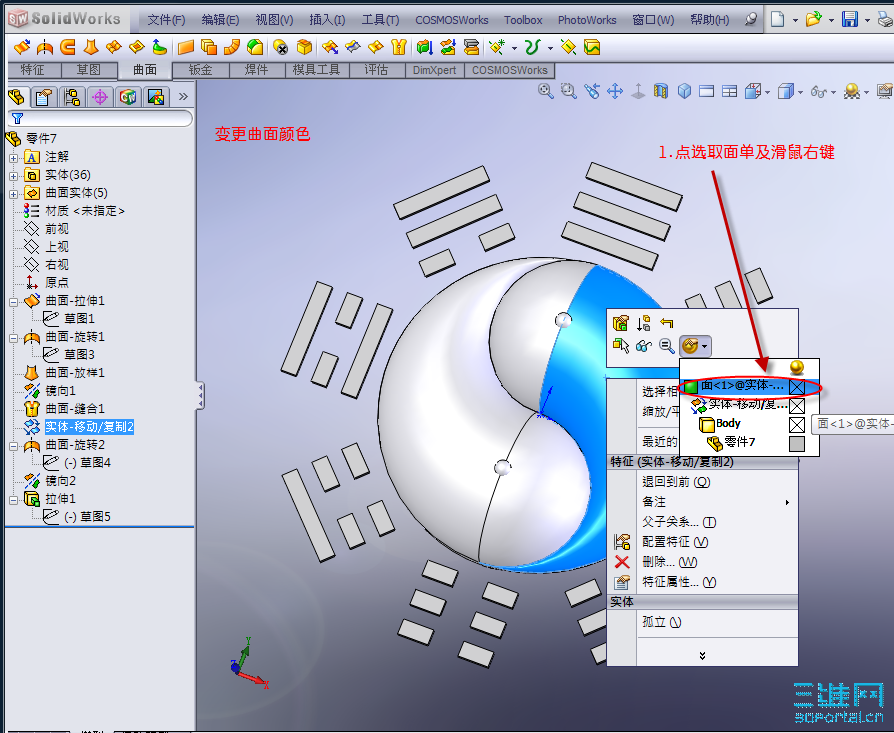This screenshot has height=733, width=894.
Task: Open the Appearance dropdown arrow in context toolbar
Action: (x=705, y=346)
